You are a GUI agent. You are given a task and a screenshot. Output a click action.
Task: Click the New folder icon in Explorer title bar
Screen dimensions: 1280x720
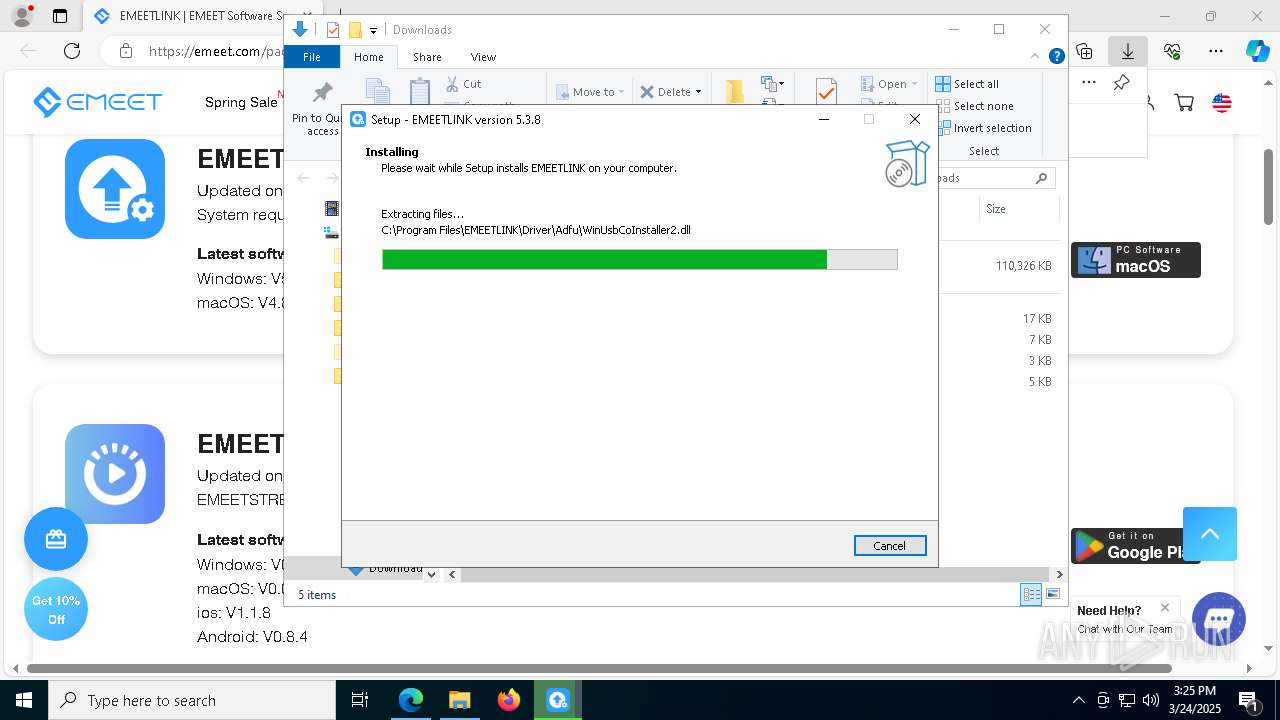355,30
